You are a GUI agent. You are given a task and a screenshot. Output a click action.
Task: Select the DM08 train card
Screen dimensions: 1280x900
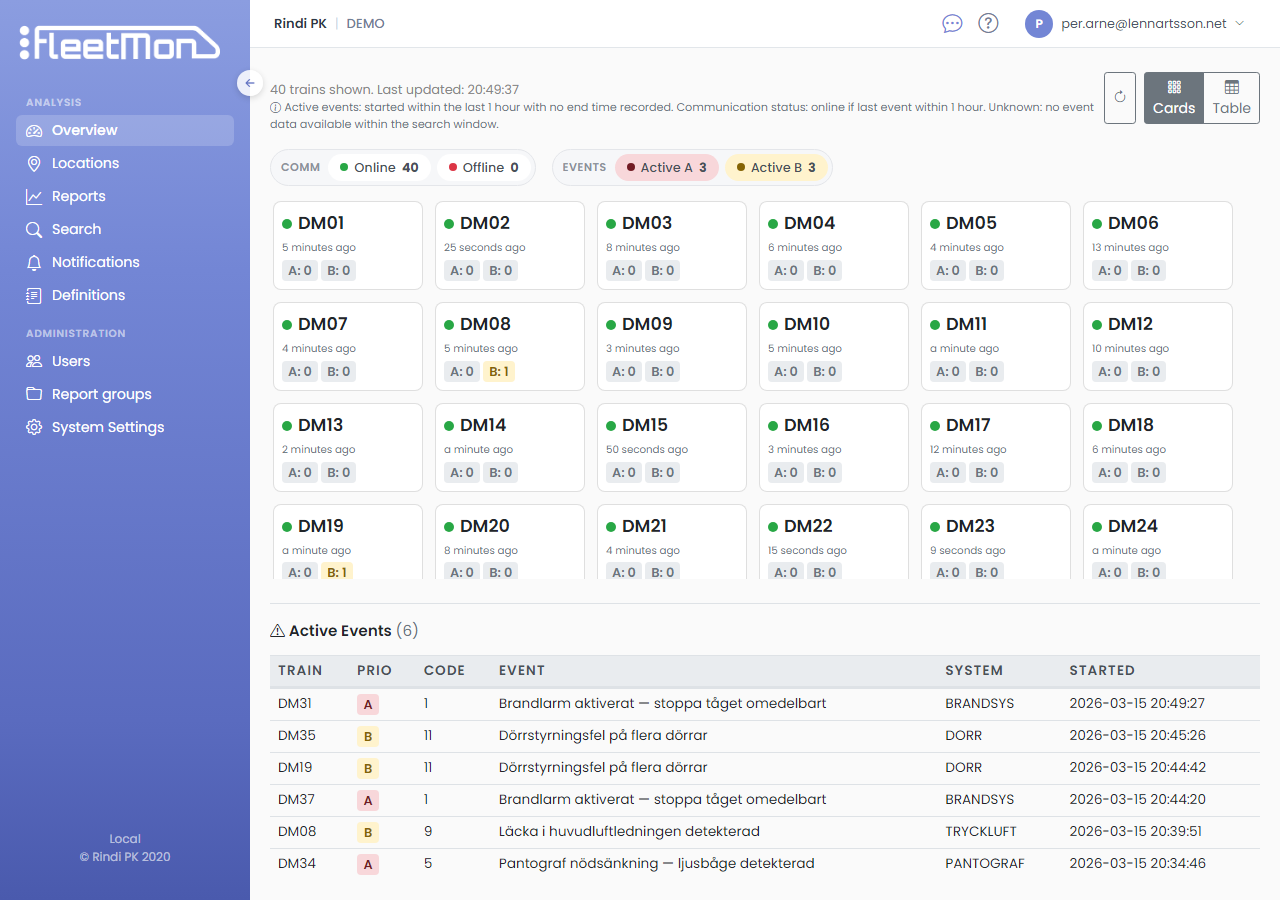pos(509,346)
